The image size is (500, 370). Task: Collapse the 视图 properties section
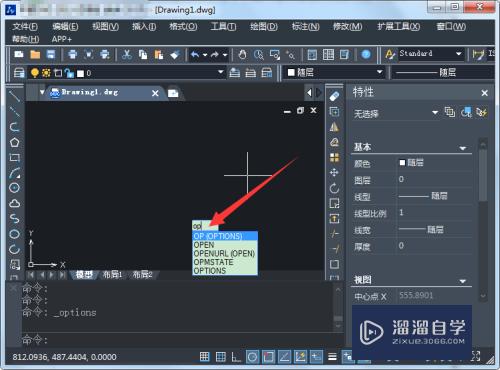click(463, 281)
